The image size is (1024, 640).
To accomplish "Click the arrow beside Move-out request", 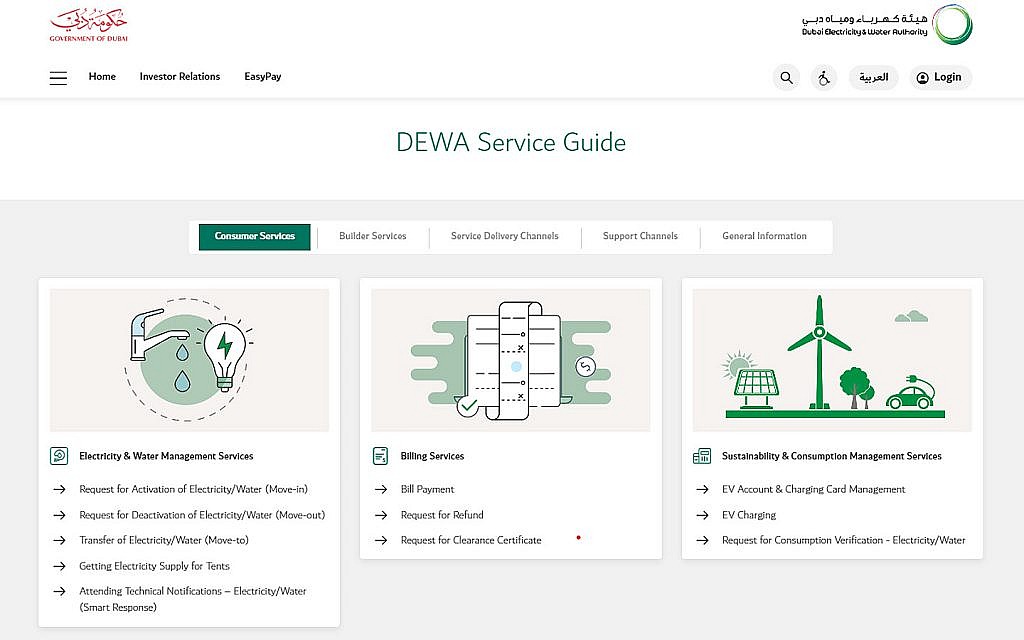I will click(x=59, y=515).
